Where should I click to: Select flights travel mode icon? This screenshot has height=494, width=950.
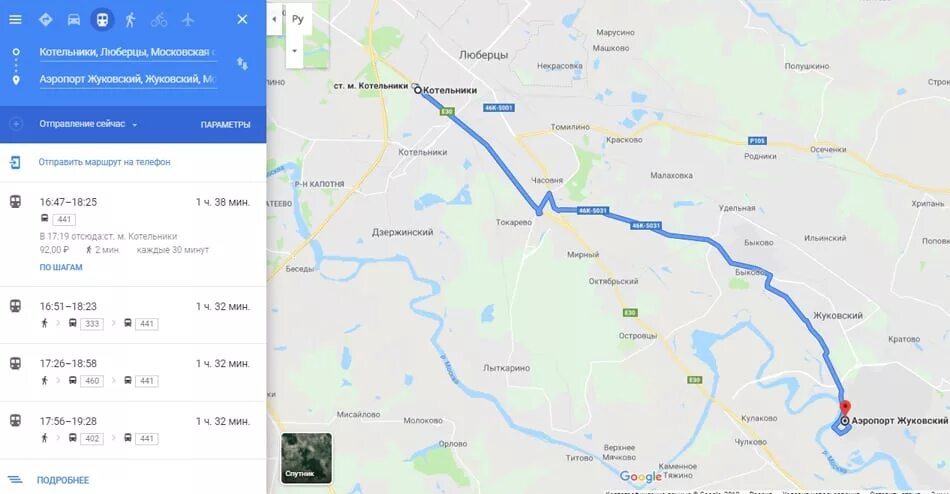coord(188,19)
